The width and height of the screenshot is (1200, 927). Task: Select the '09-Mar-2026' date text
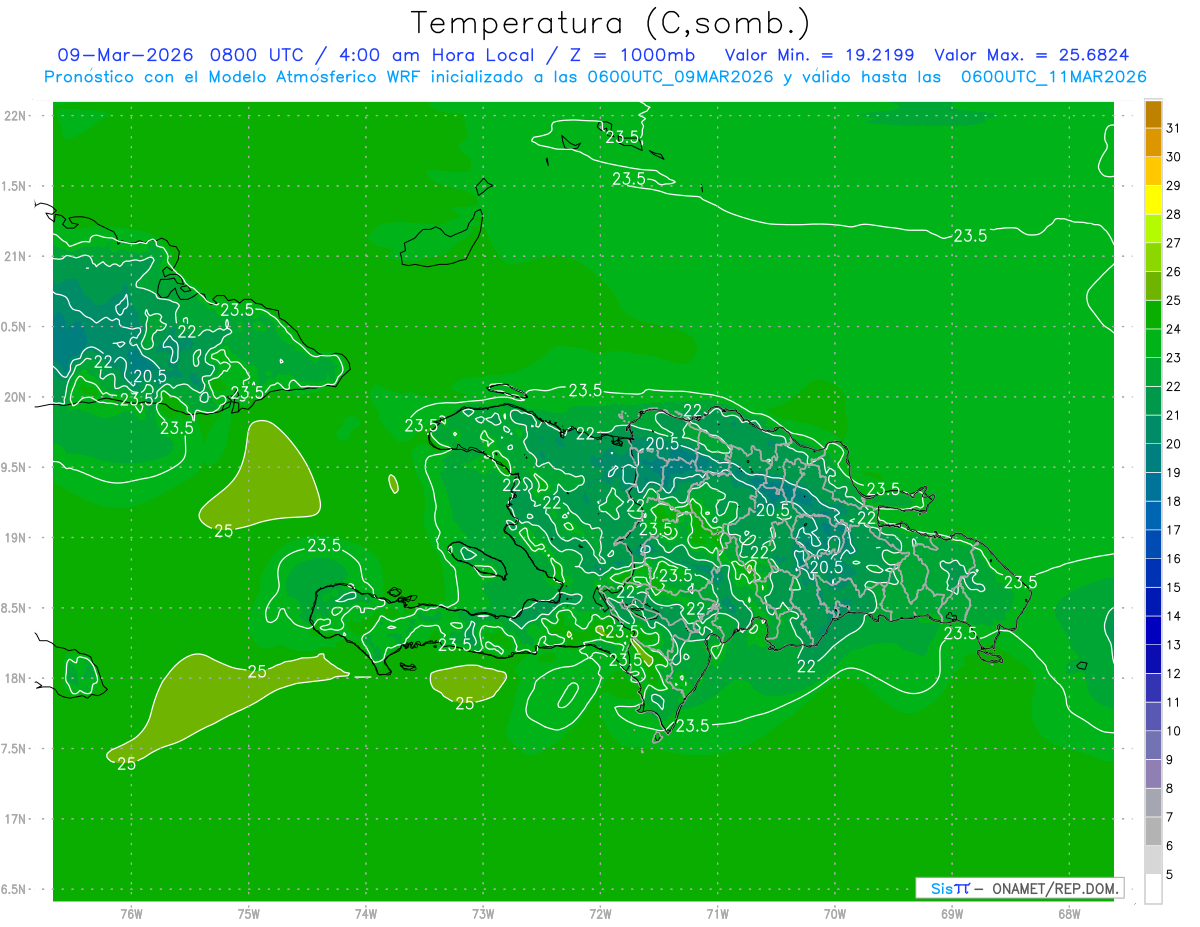pos(126,55)
